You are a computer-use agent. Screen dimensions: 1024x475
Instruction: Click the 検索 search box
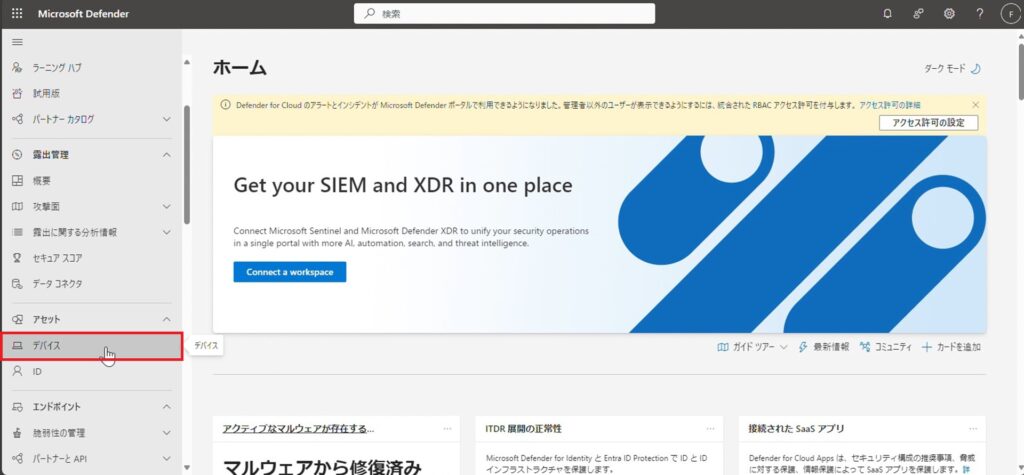tap(505, 14)
